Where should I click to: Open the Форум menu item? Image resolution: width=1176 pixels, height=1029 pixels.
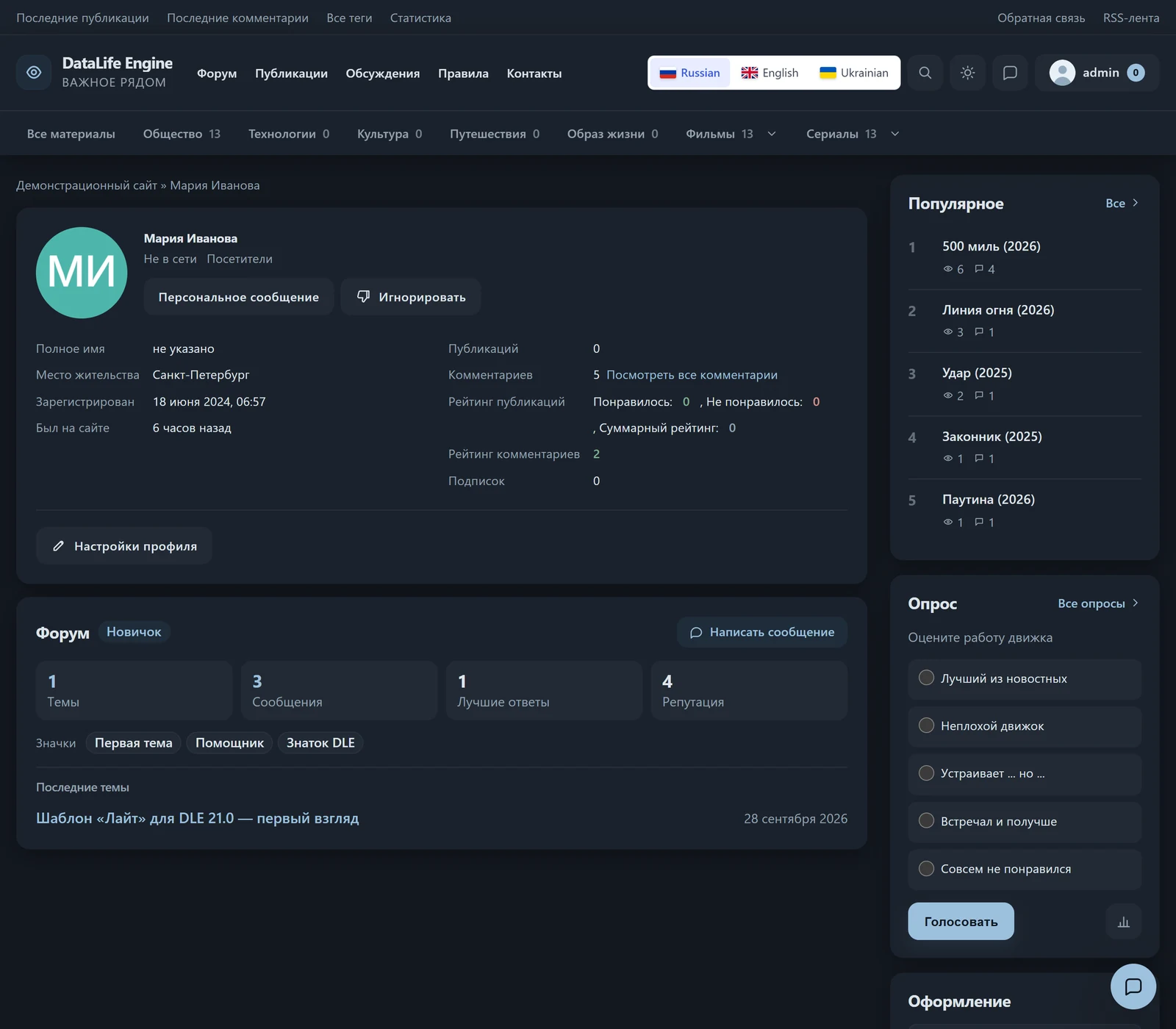(217, 73)
